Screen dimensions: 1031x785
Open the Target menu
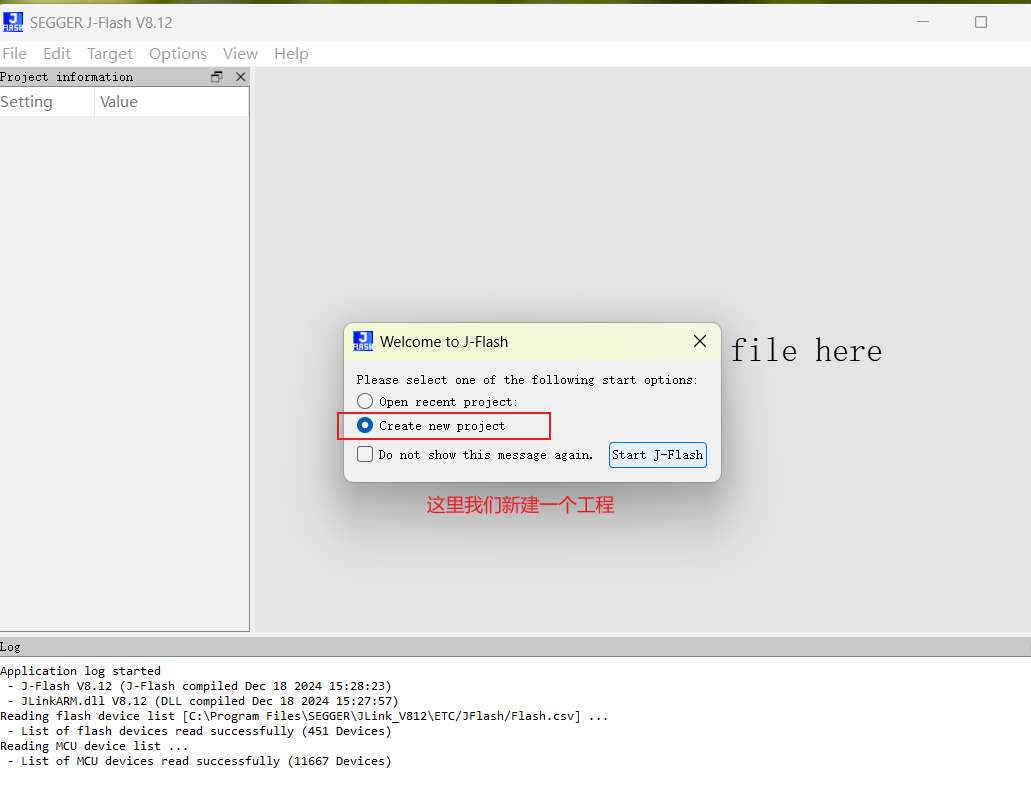110,54
